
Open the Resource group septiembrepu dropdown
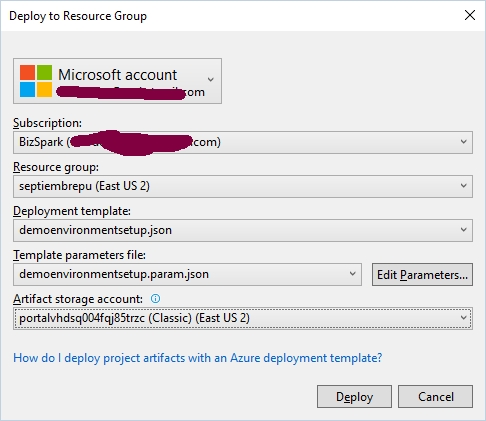point(243,186)
